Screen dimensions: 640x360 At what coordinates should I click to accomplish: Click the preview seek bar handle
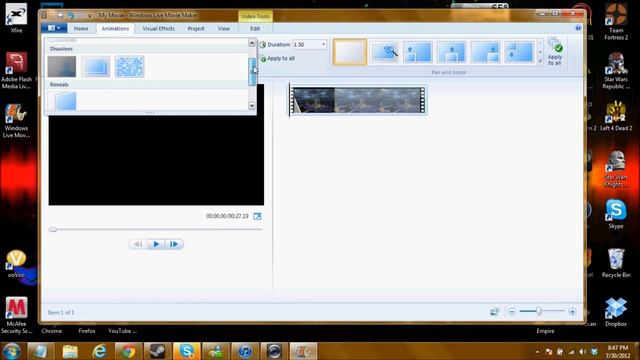53,229
